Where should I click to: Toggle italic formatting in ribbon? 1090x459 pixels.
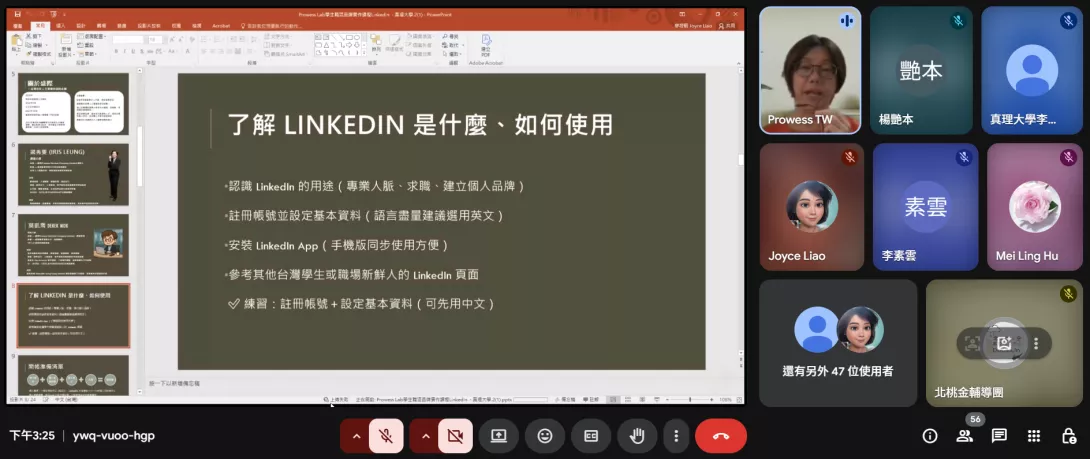pyautogui.click(x=124, y=51)
